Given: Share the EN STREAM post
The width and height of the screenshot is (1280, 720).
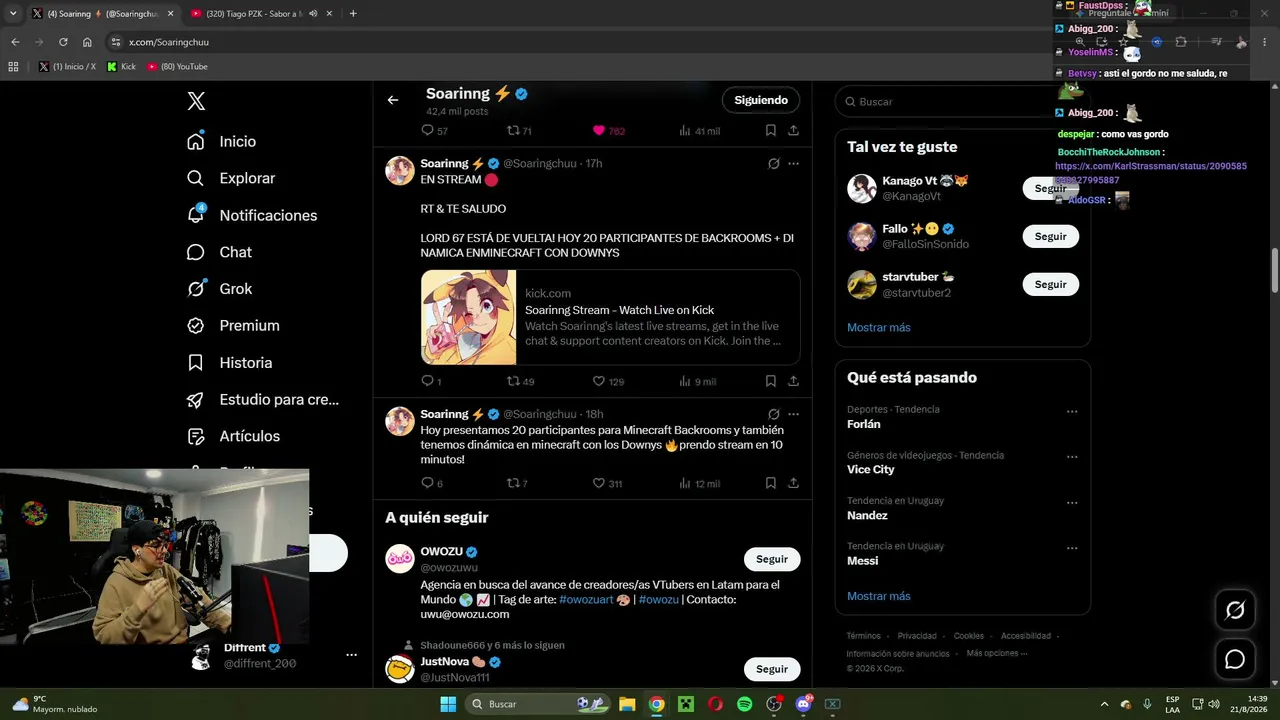Looking at the screenshot, I should point(793,381).
